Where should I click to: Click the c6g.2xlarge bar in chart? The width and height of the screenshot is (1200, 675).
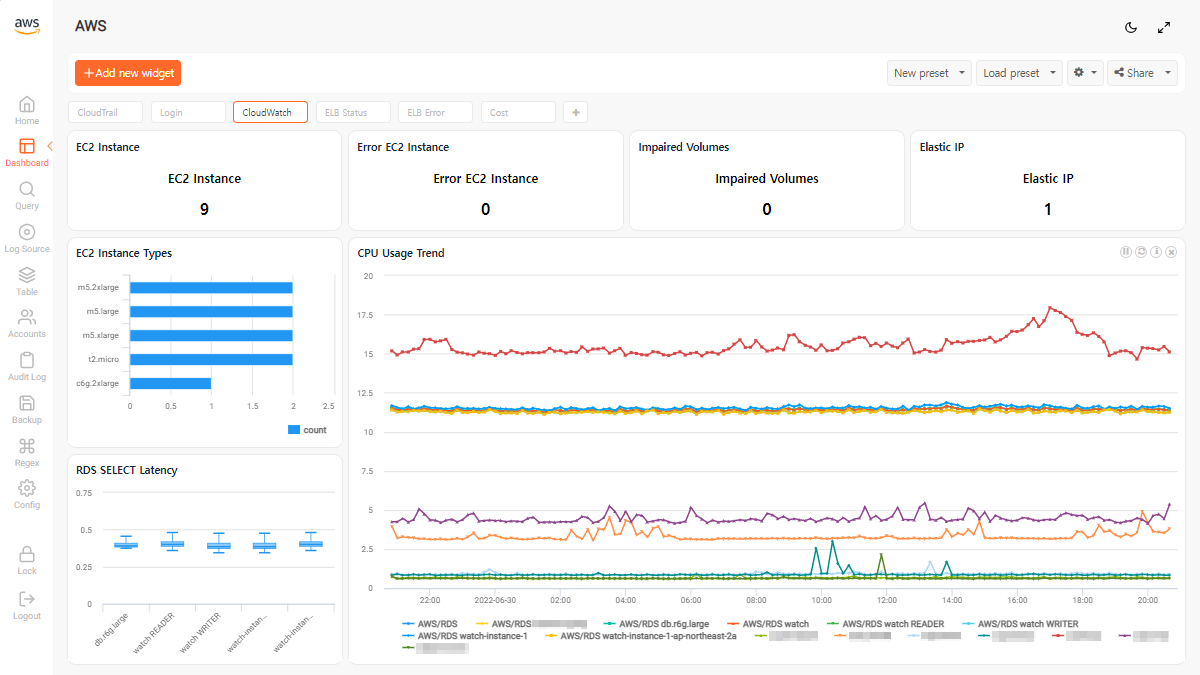click(x=170, y=383)
